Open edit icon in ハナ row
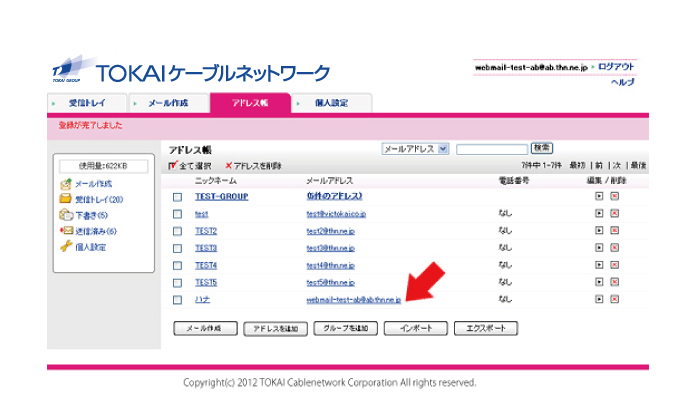 [599, 299]
